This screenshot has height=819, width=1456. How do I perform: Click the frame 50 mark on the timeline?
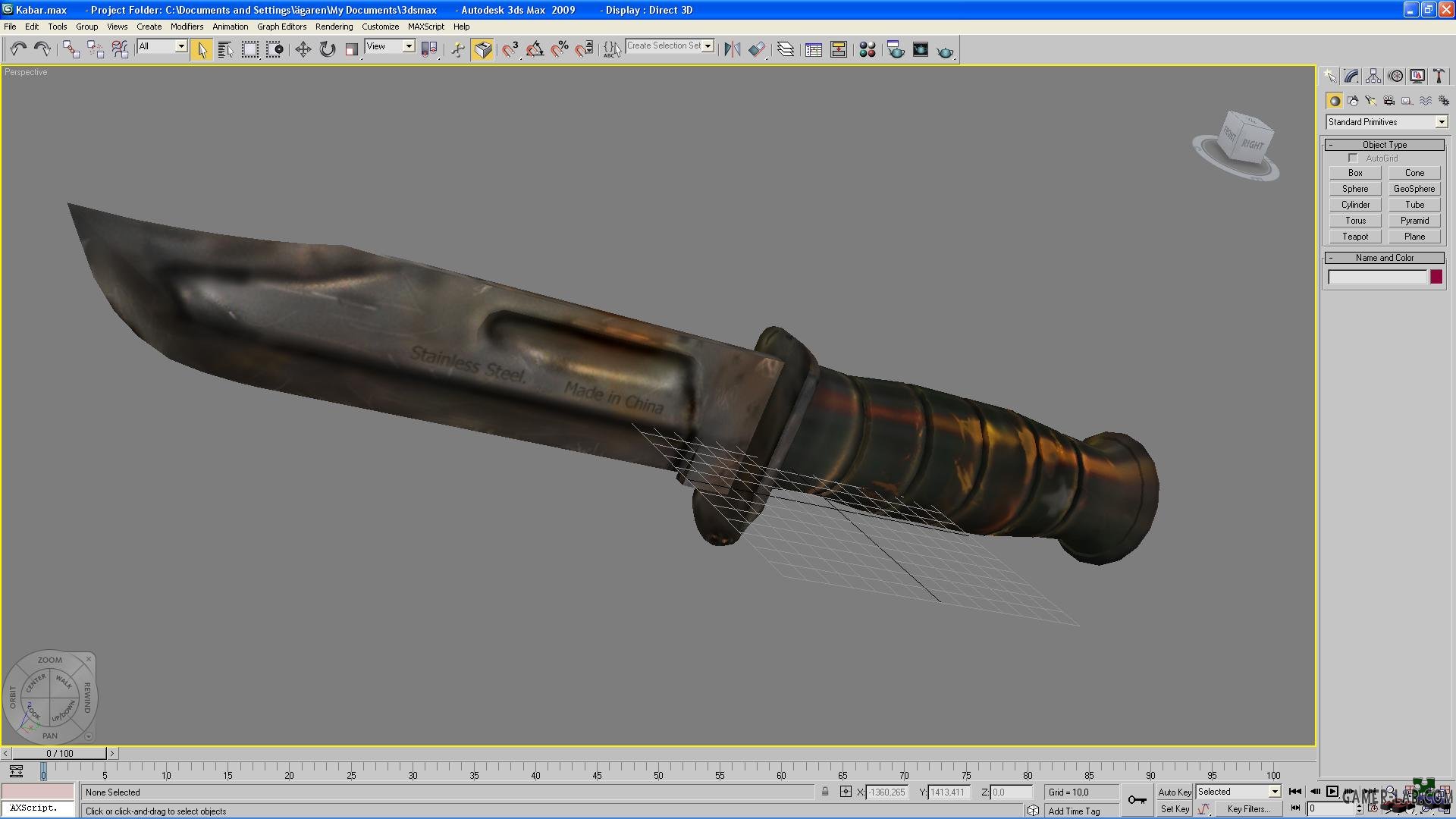(658, 772)
